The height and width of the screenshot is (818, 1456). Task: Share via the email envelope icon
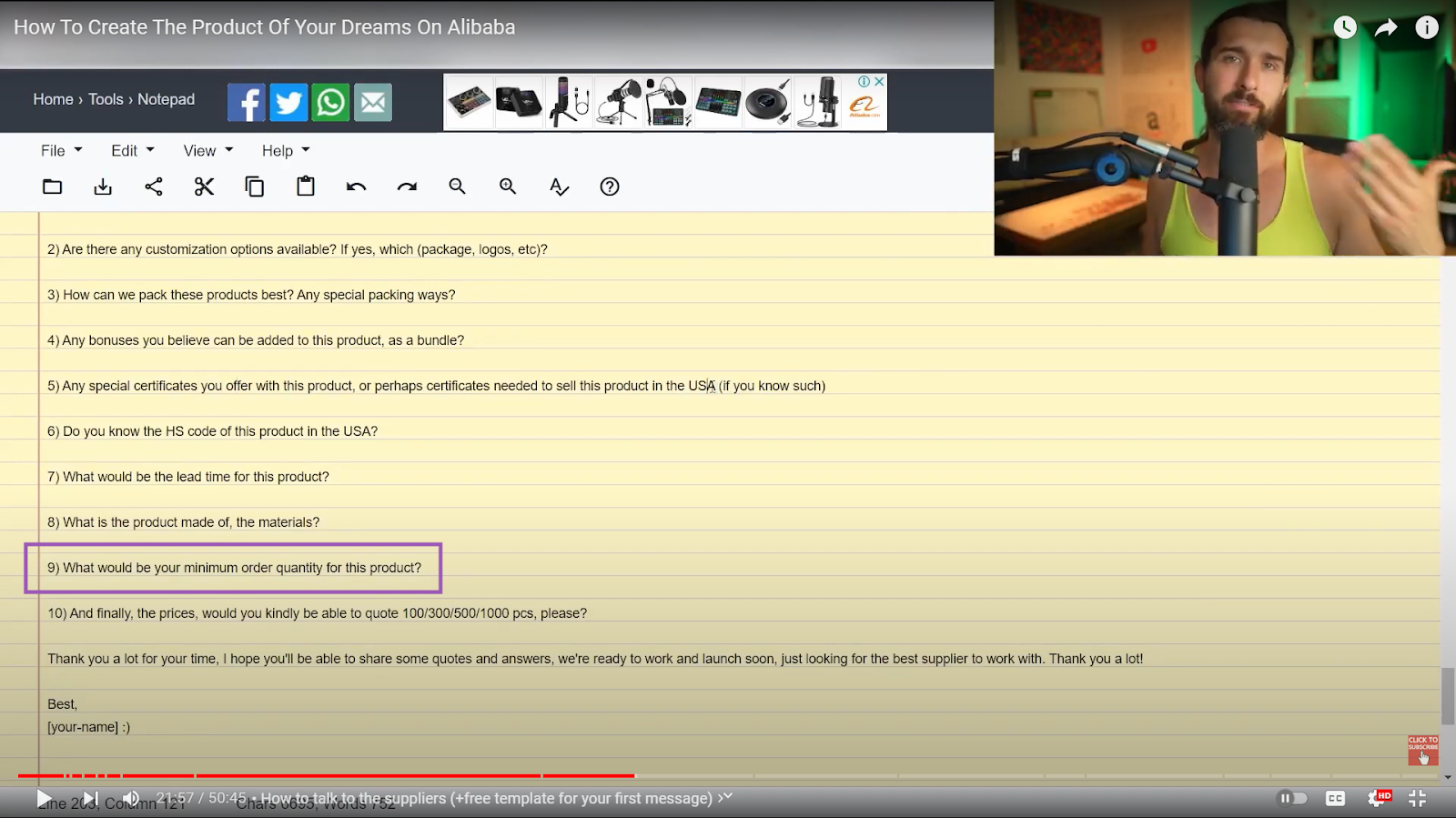373,102
